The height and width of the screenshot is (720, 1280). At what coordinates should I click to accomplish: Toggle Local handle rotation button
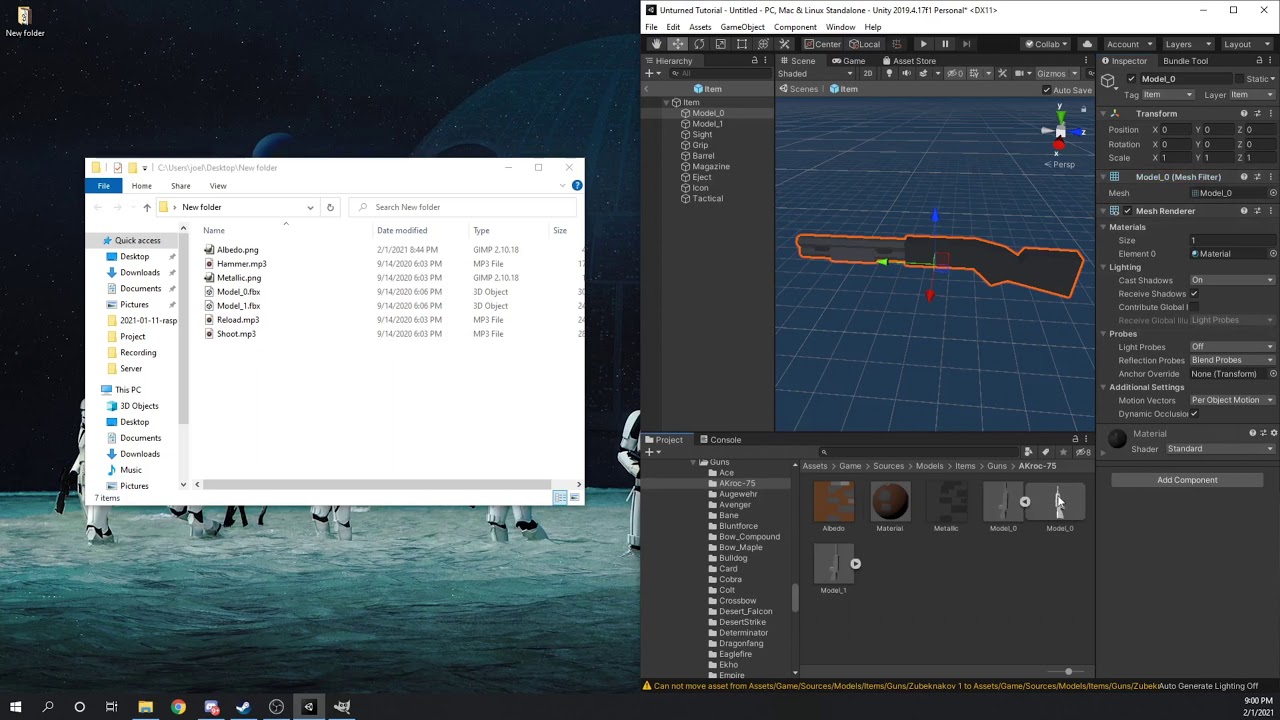coord(865,44)
